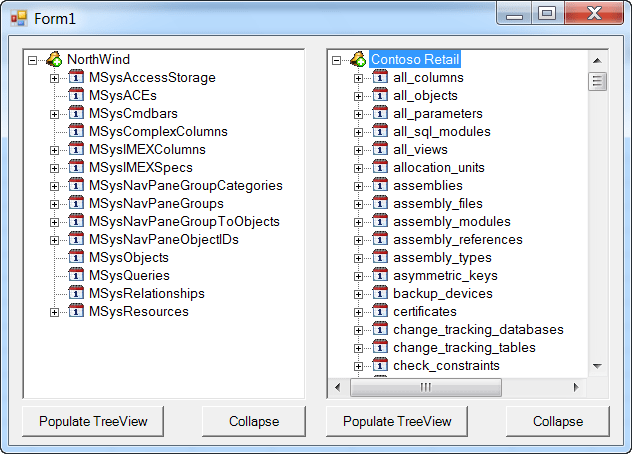Click the Contoso Retail database icon
The image size is (632, 454).
358,59
